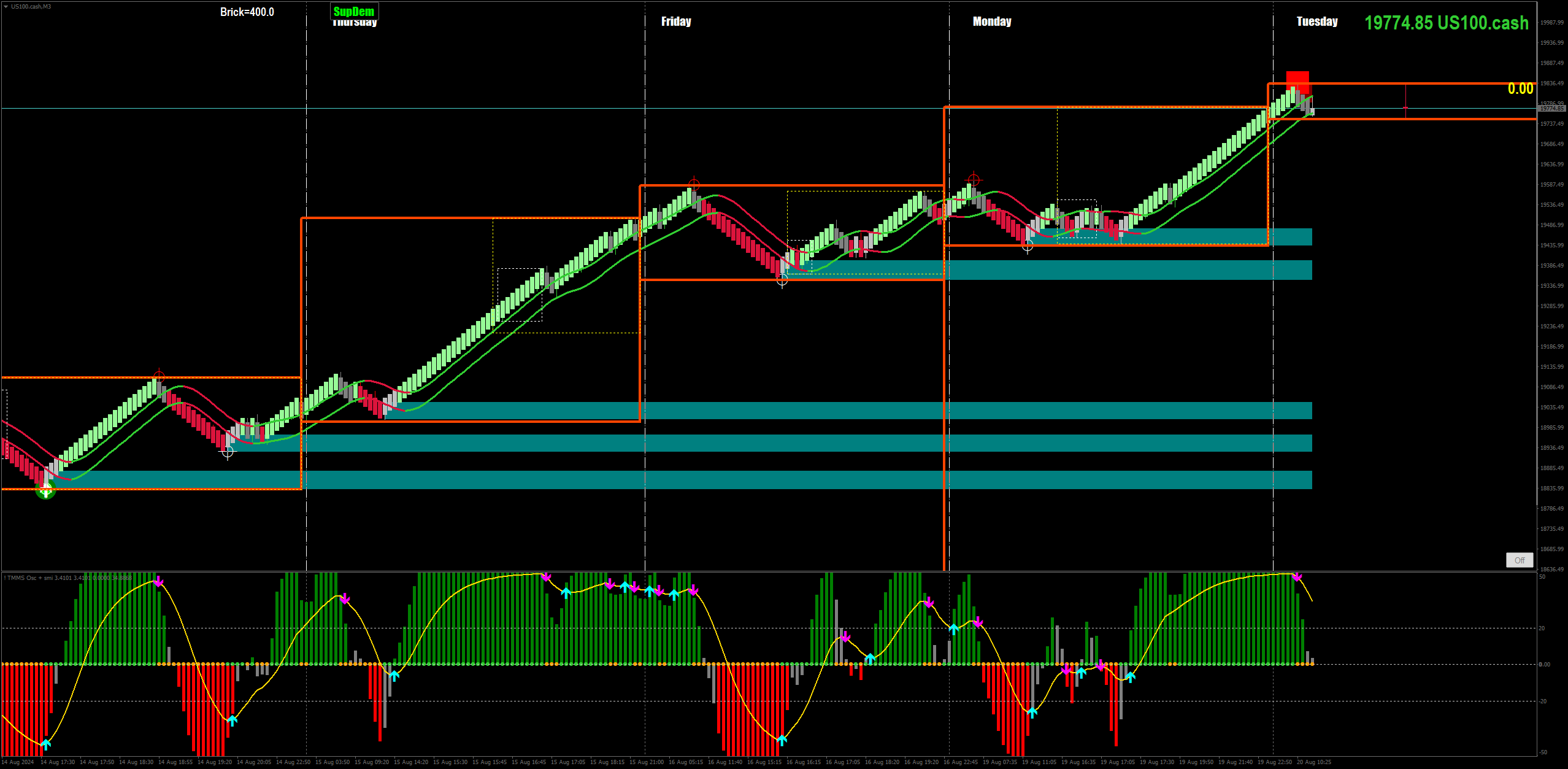
Task: Click the first cyan up arrow in oscillator
Action: (x=46, y=744)
